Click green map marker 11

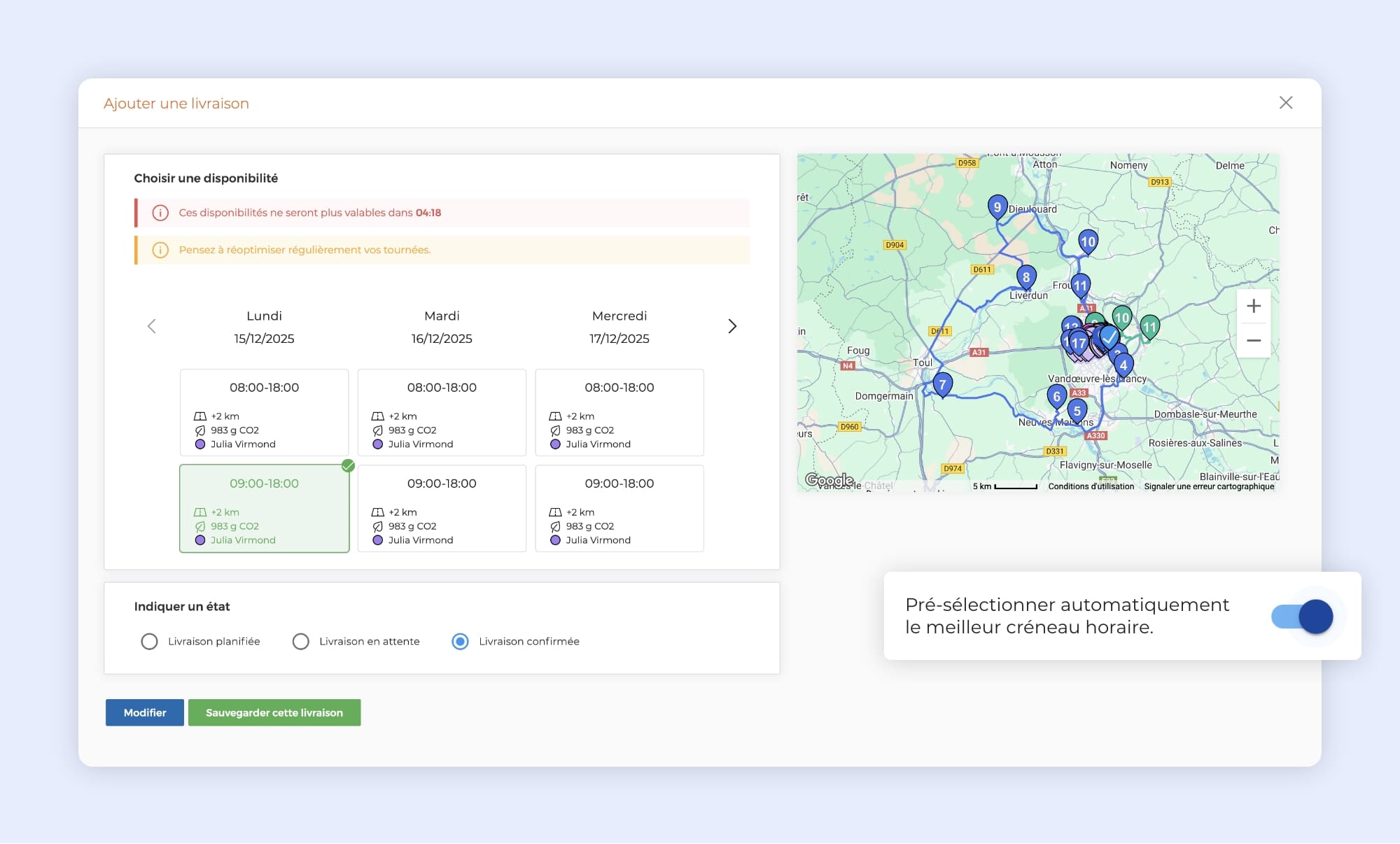1149,327
